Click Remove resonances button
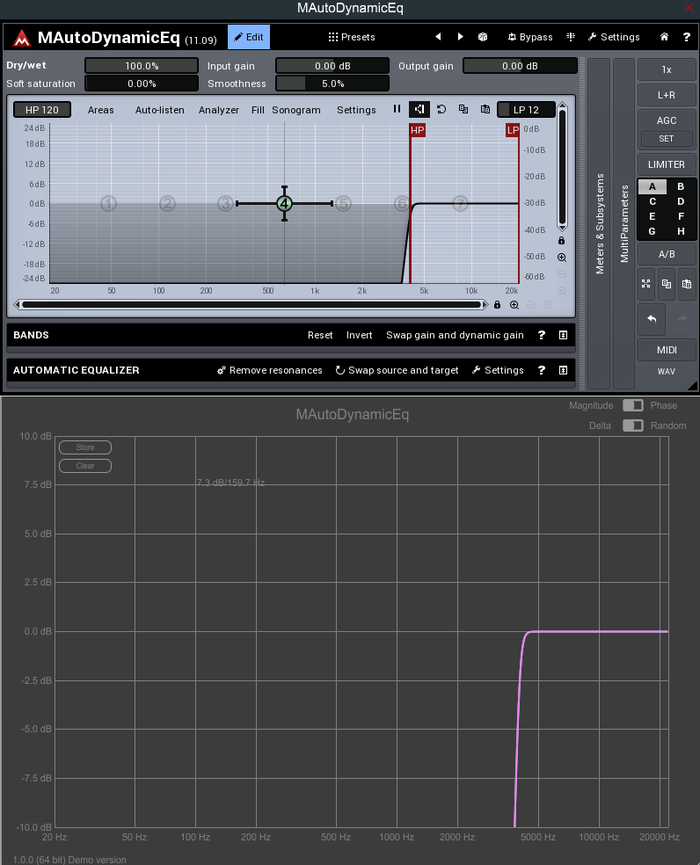 coord(269,370)
